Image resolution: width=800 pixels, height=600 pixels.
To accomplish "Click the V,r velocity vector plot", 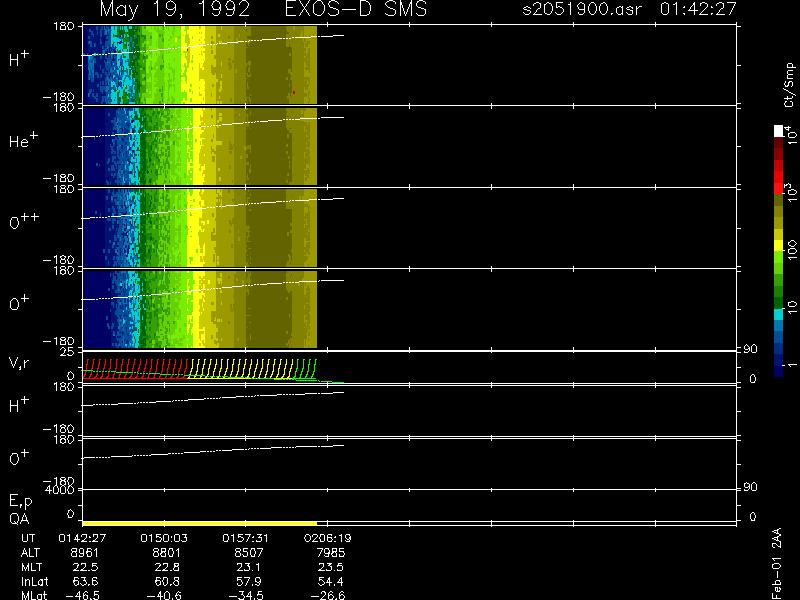I will [199, 369].
